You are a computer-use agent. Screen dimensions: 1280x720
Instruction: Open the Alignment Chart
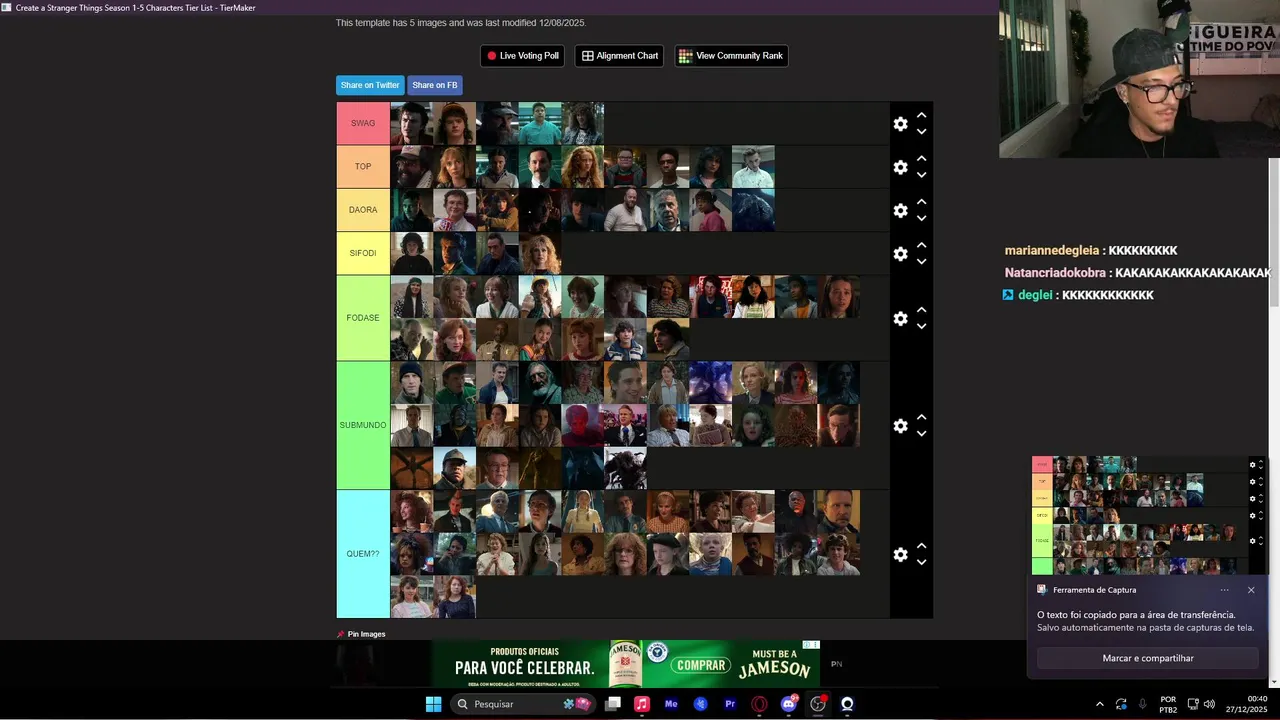620,56
